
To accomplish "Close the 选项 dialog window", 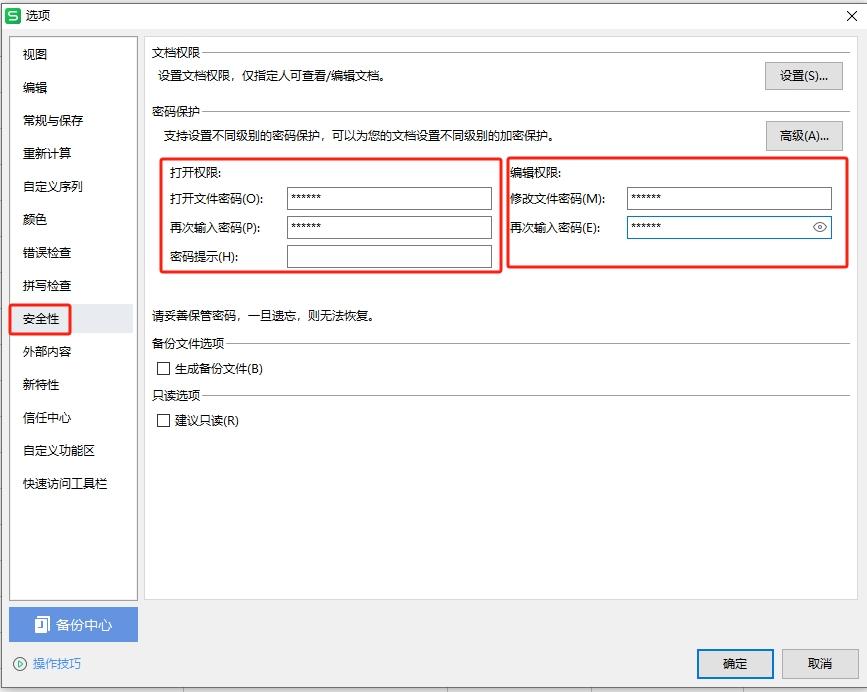I will tap(852, 15).
